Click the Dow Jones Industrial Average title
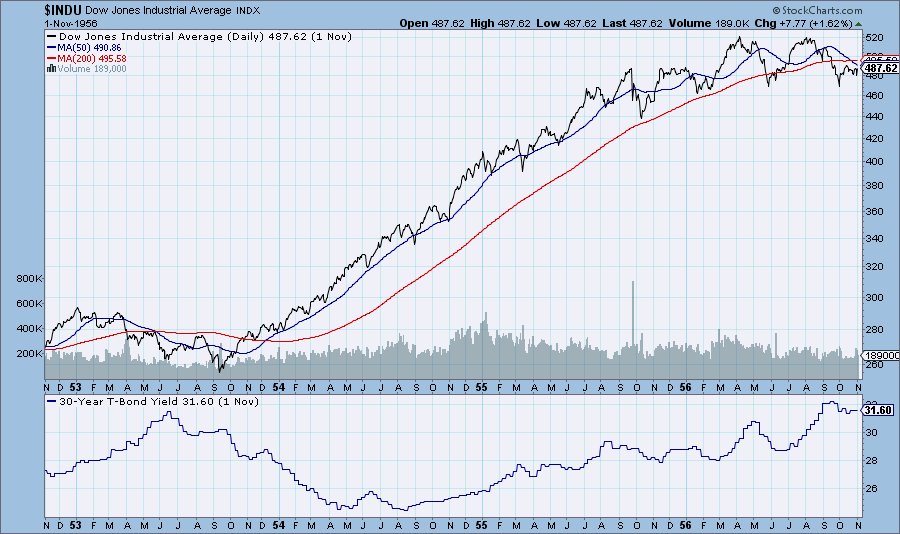This screenshot has height=534, width=900. 158,10
